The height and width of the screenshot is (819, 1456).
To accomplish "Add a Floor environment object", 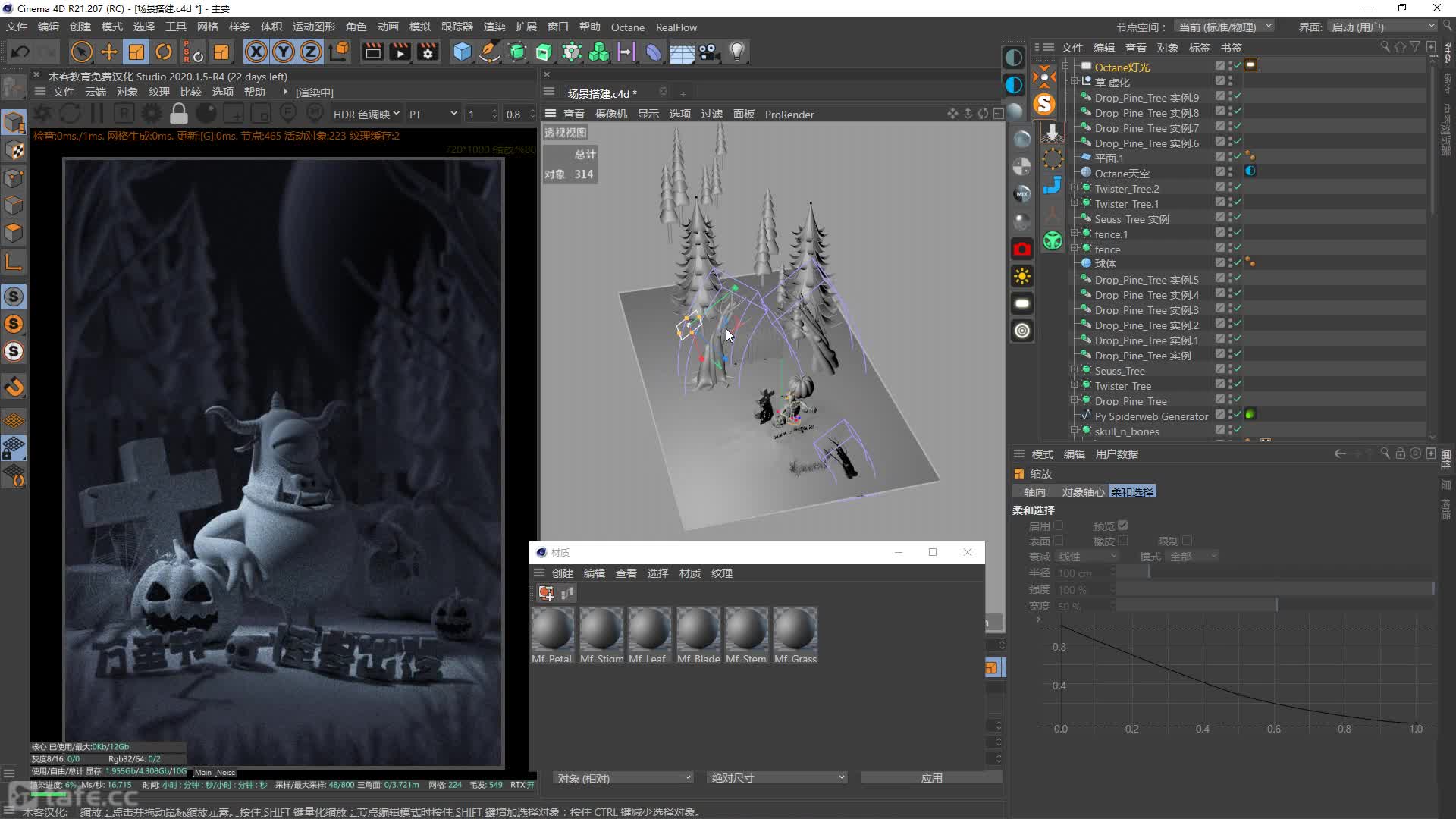I will [x=682, y=52].
